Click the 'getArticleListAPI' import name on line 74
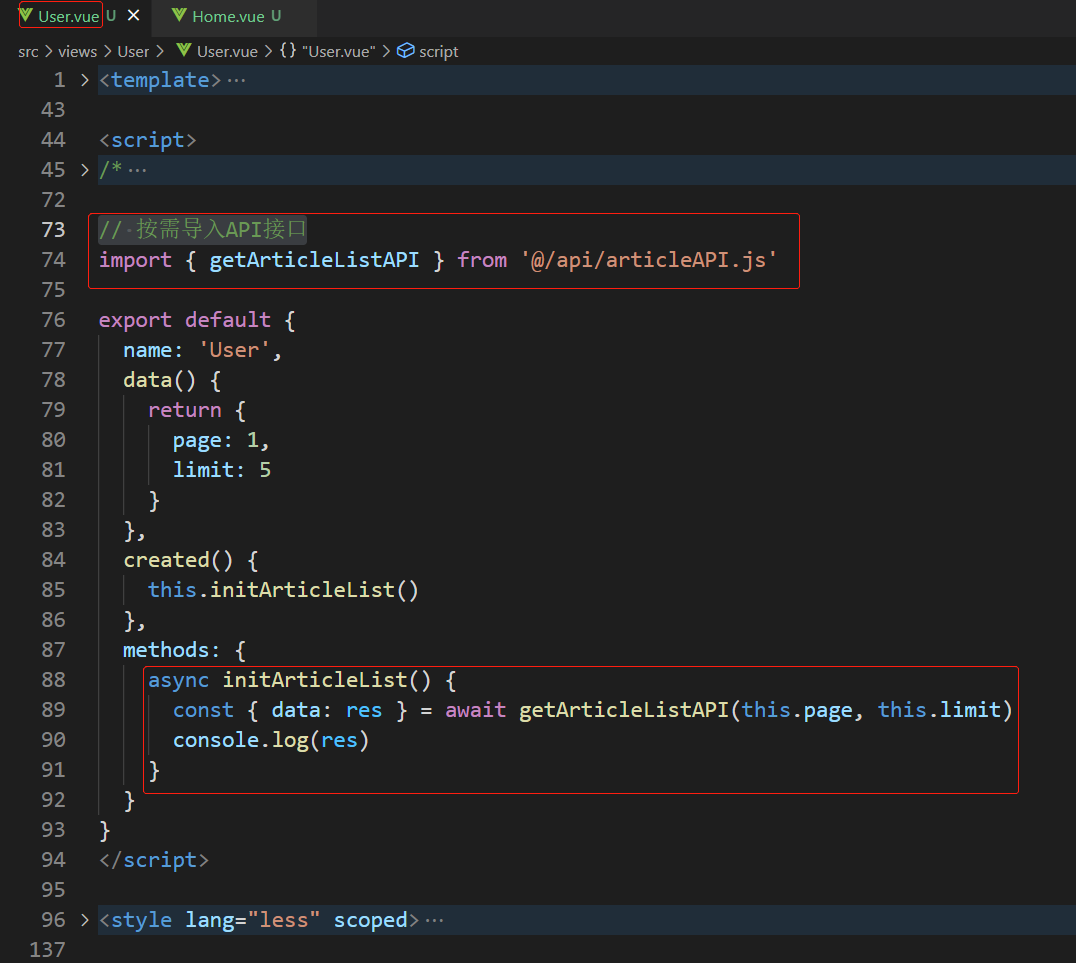Viewport: 1076px width, 963px height. [x=314, y=259]
